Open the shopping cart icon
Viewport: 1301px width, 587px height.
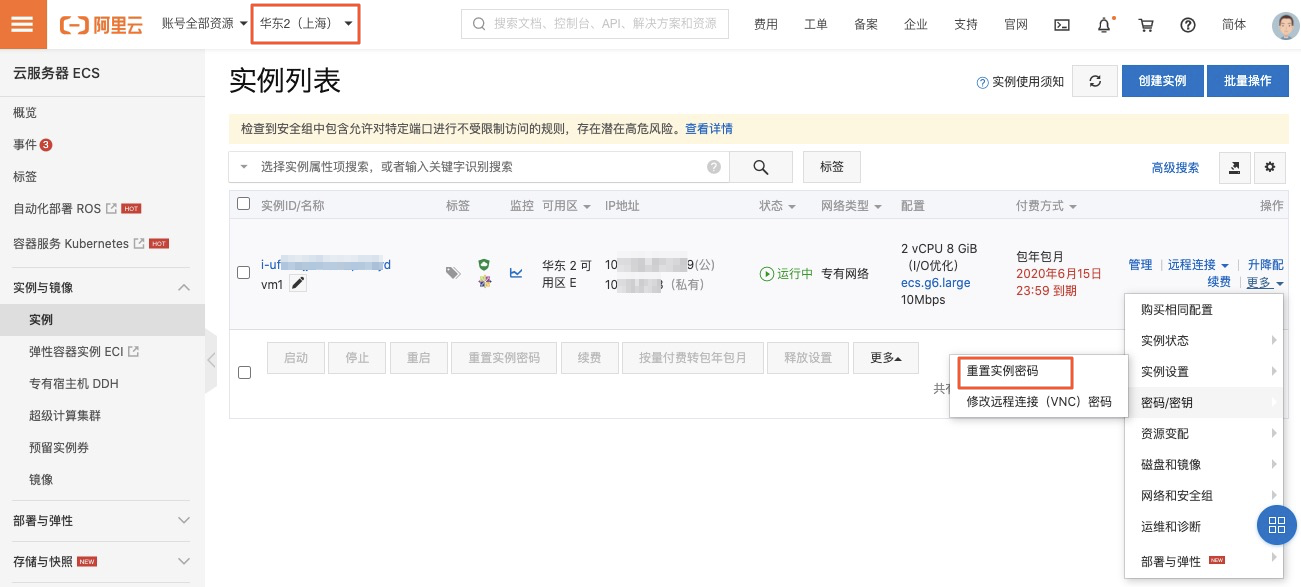[1146, 25]
